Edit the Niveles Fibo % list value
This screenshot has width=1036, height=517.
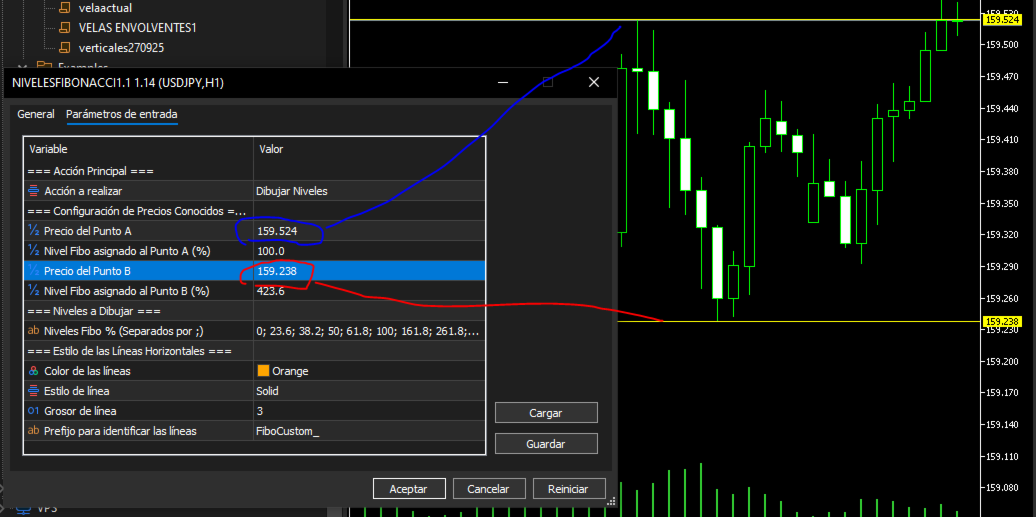click(370, 331)
